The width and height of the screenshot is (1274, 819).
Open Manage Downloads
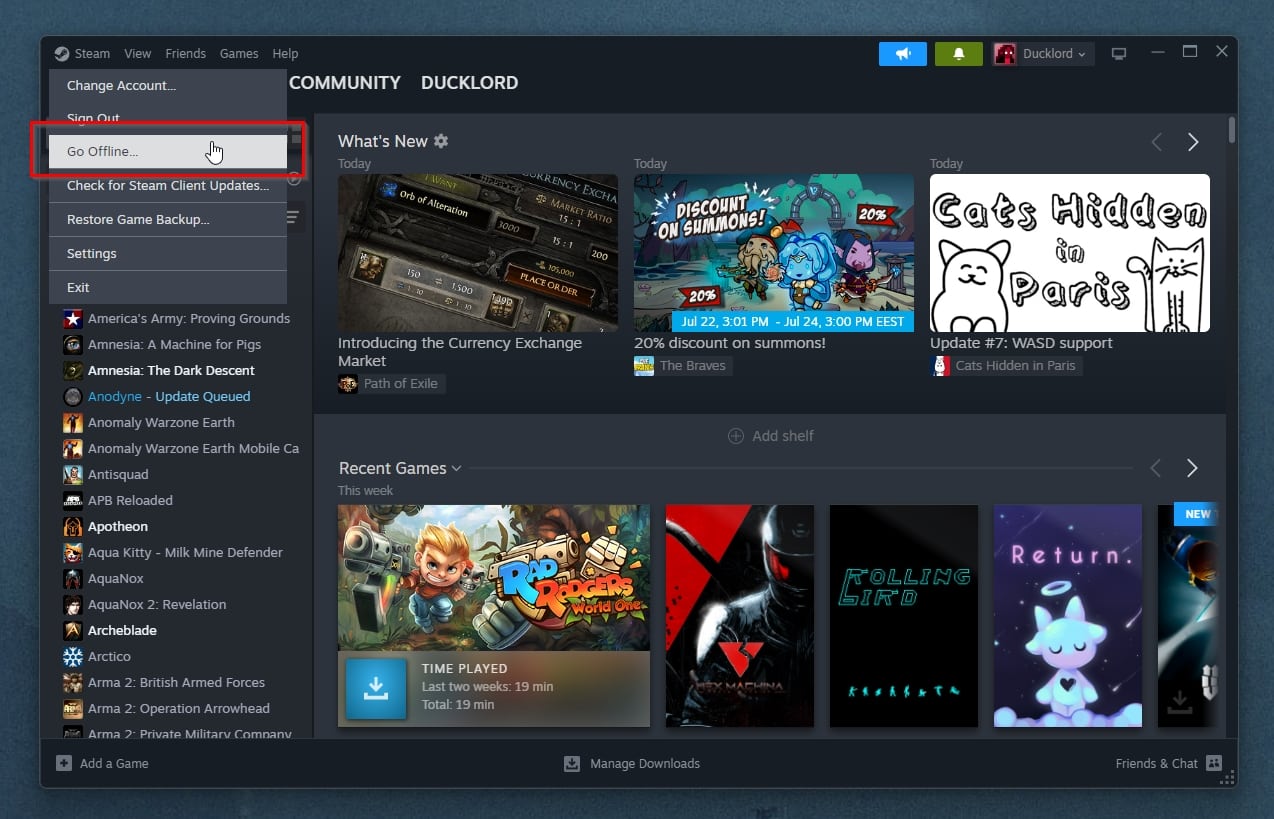(x=632, y=763)
